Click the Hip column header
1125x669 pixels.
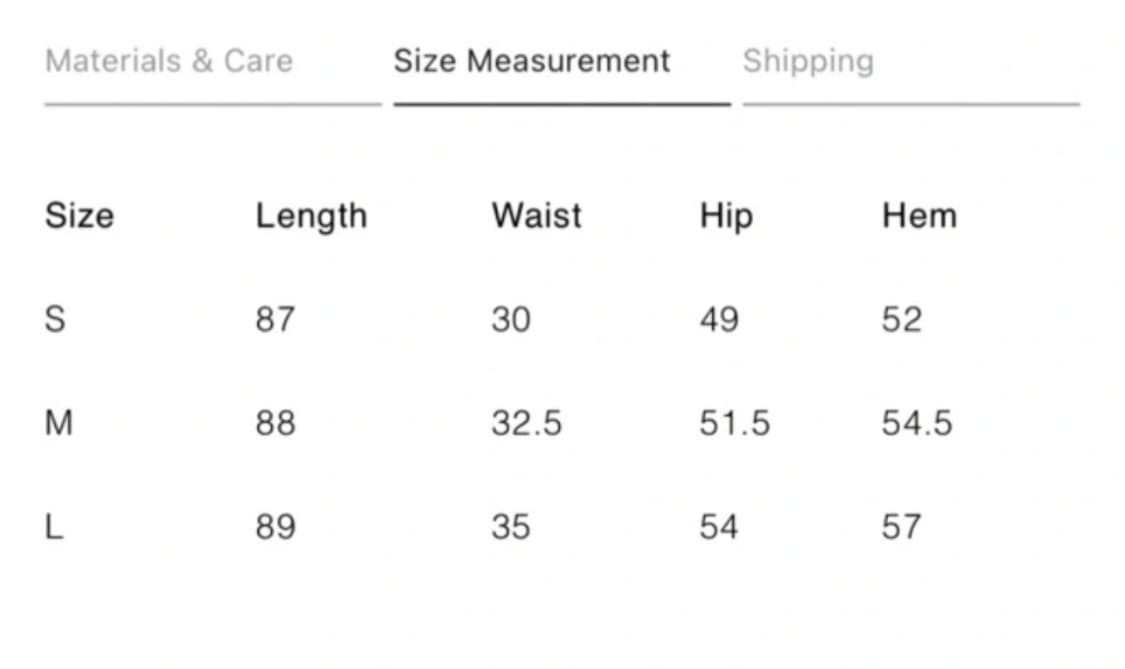click(726, 216)
